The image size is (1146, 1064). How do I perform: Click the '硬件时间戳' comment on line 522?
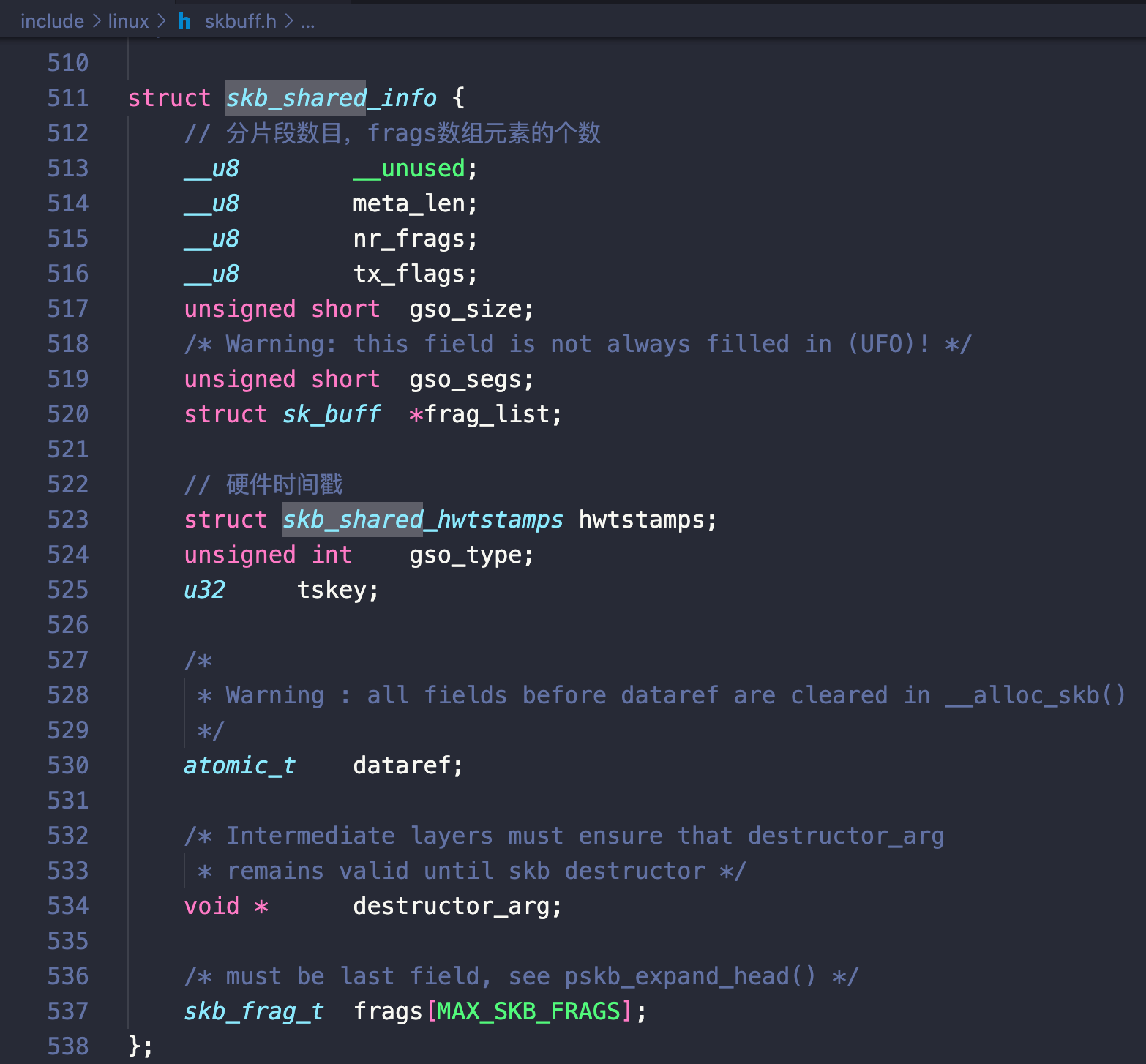click(263, 484)
